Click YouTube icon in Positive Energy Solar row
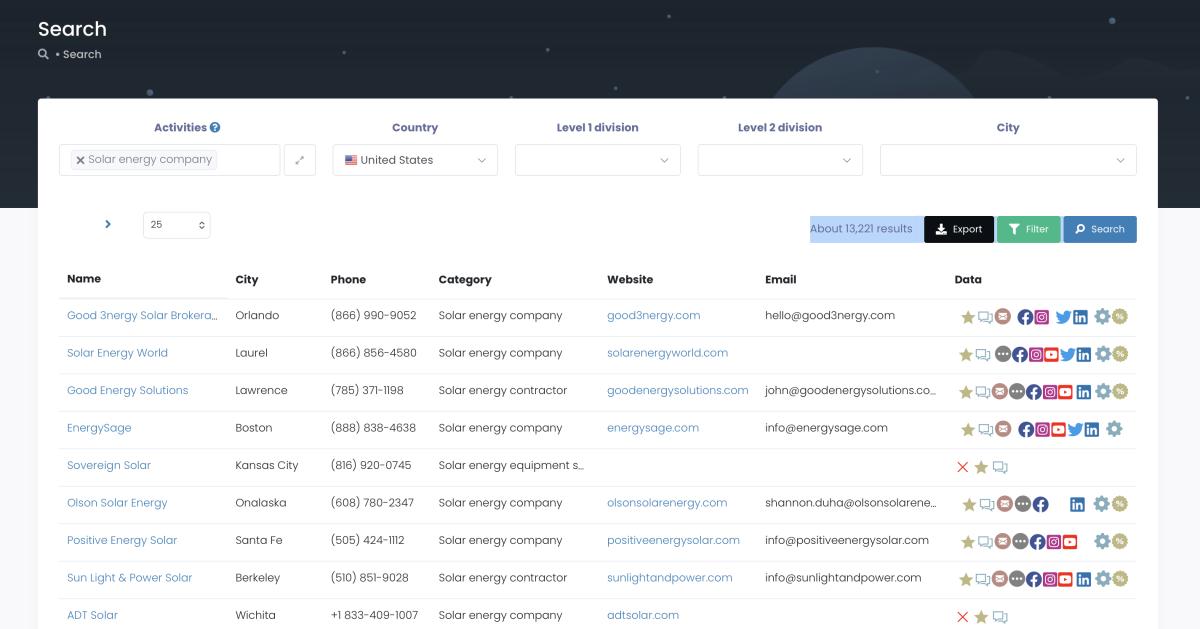Viewport: 1200px width, 629px height. [1069, 542]
